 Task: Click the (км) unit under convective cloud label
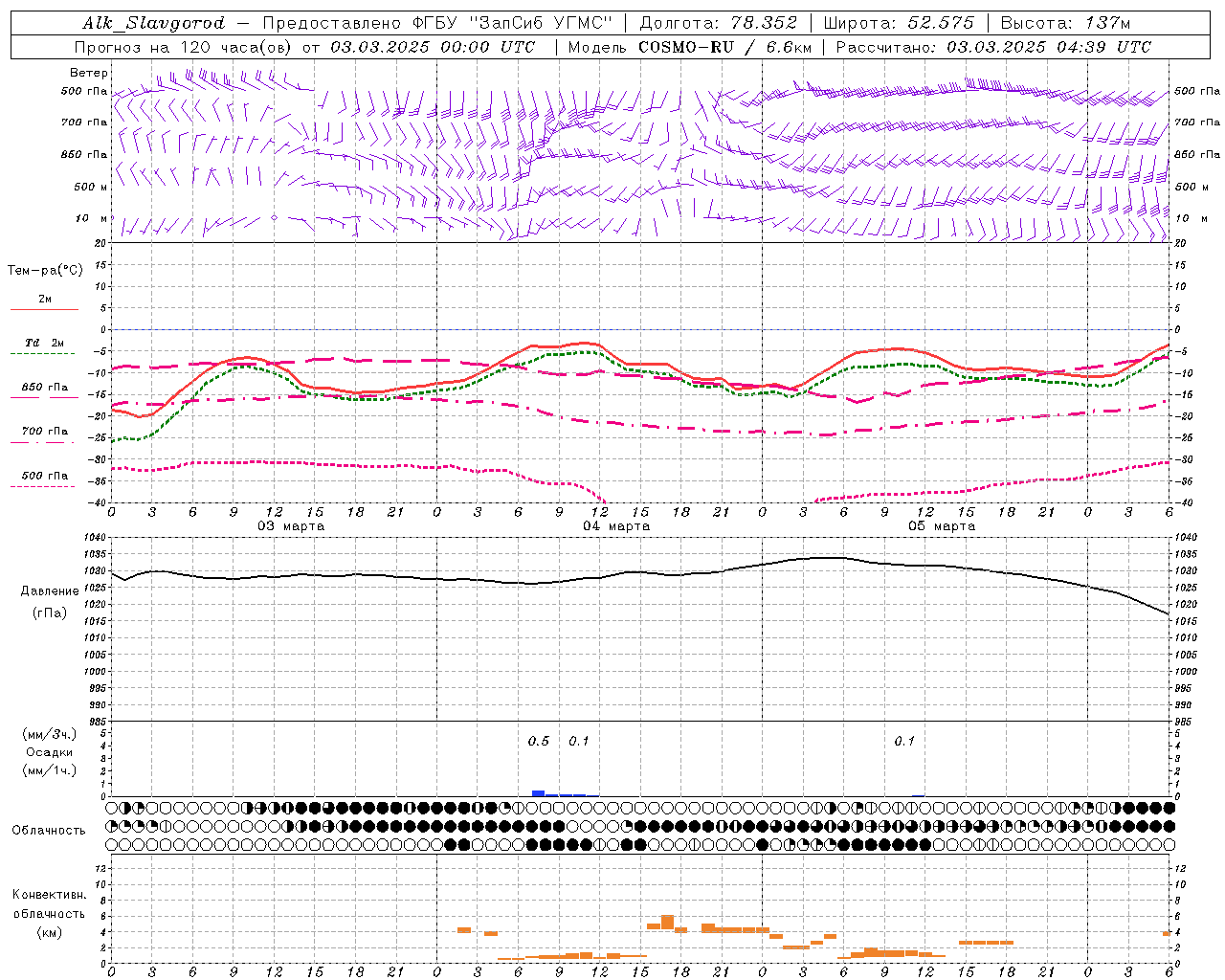click(x=50, y=932)
